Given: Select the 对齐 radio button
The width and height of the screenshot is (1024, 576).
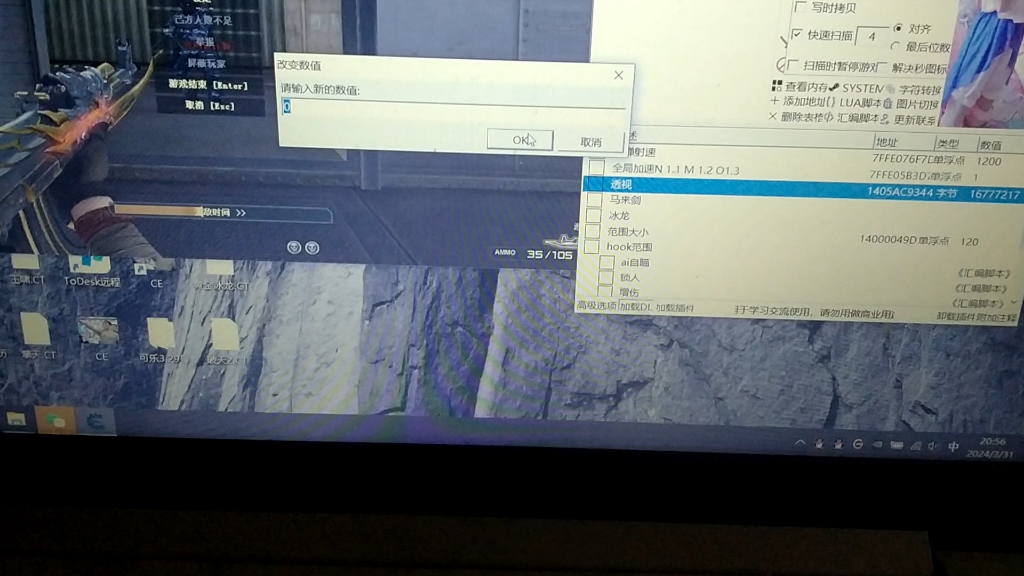Looking at the screenshot, I should pyautogui.click(x=898, y=28).
